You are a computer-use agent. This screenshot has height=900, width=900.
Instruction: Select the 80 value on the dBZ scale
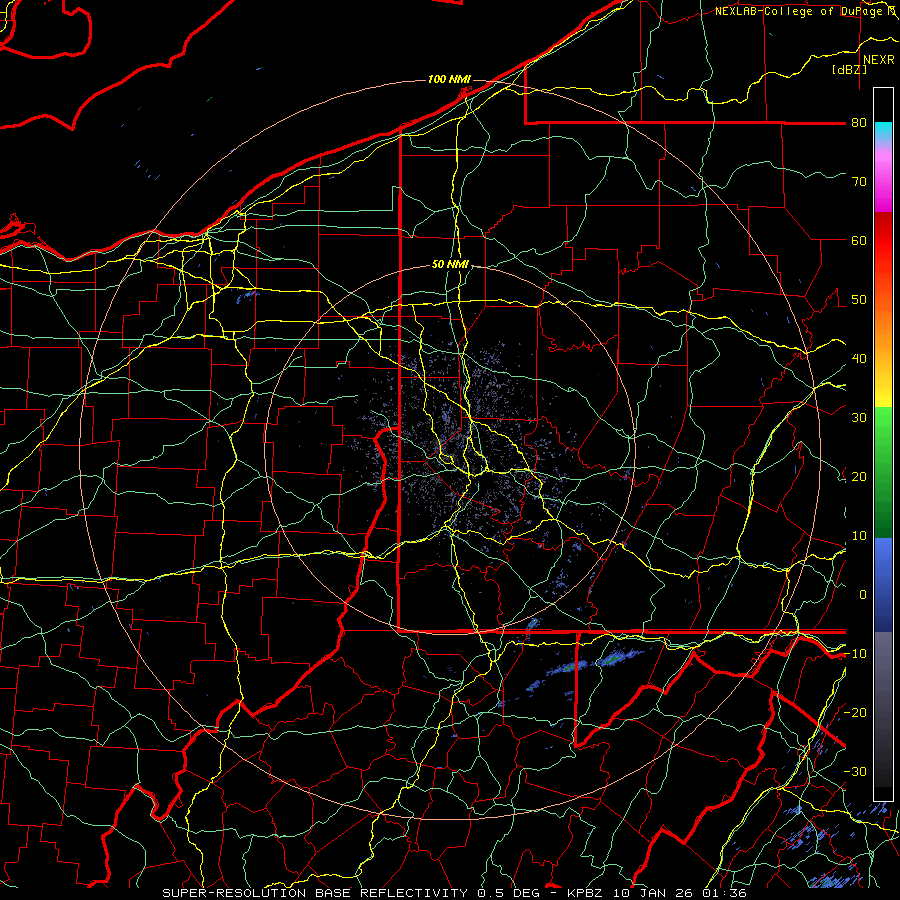pos(859,123)
